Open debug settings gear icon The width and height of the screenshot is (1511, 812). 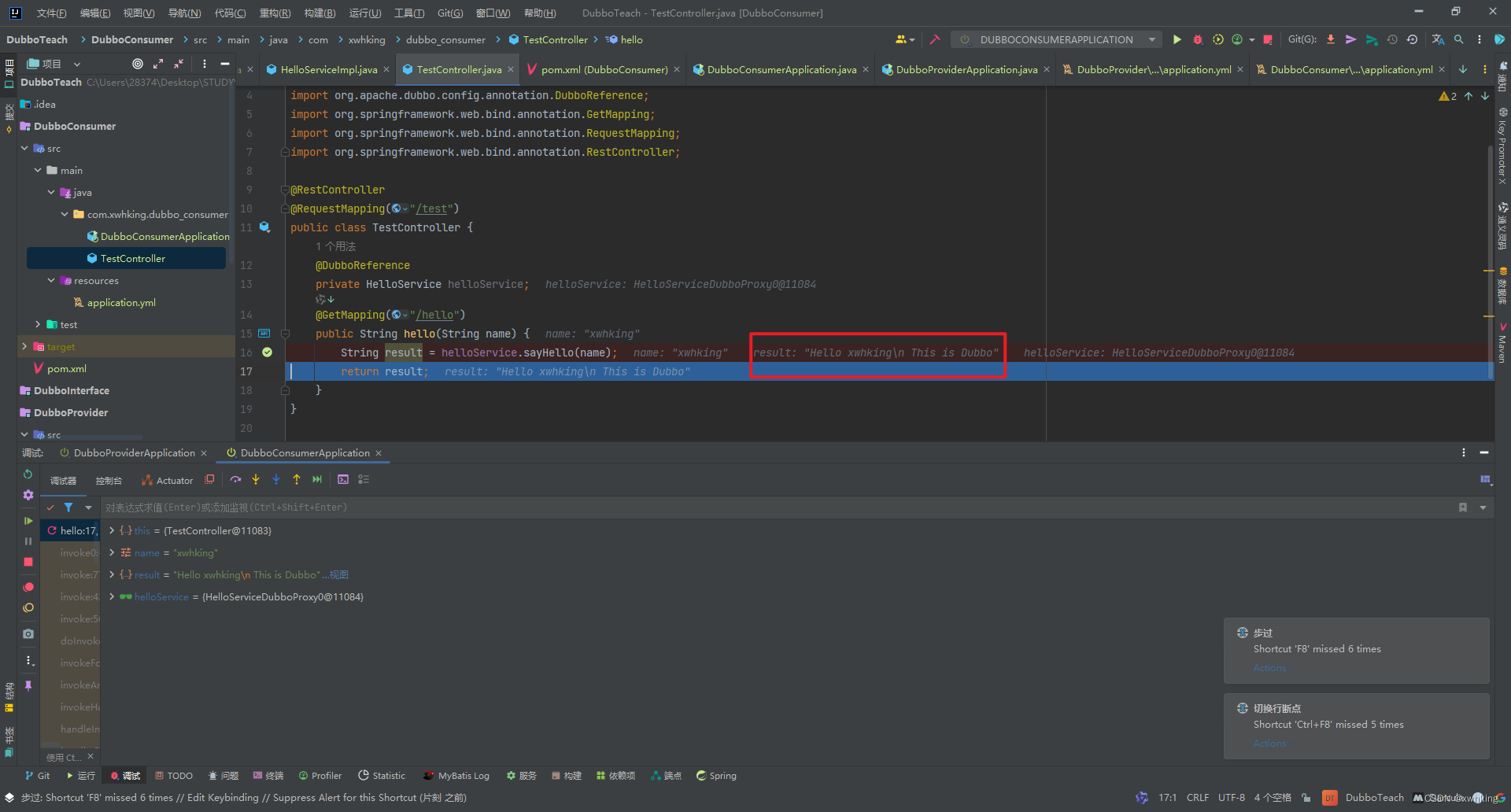[28, 495]
